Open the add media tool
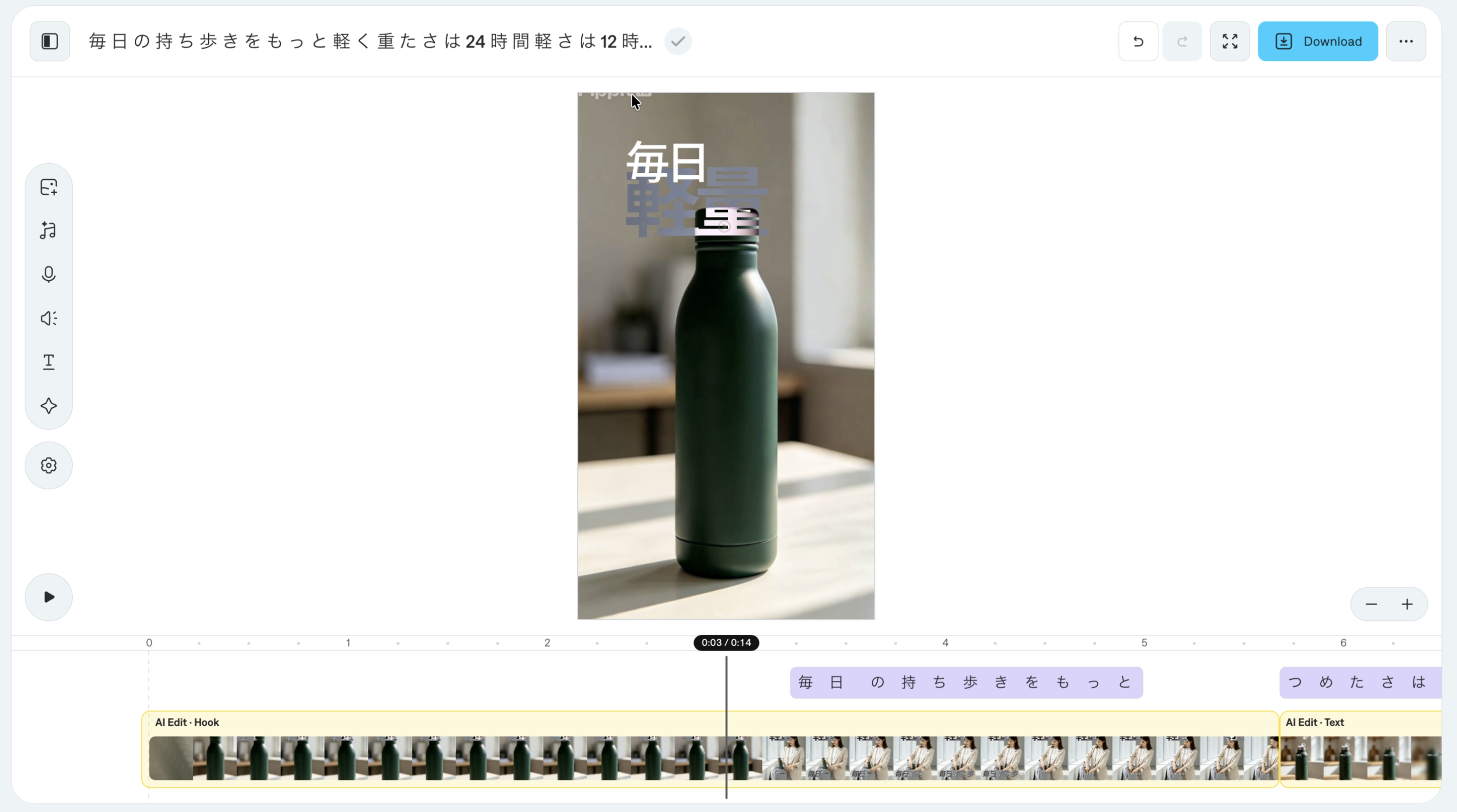1457x812 pixels. tap(49, 187)
